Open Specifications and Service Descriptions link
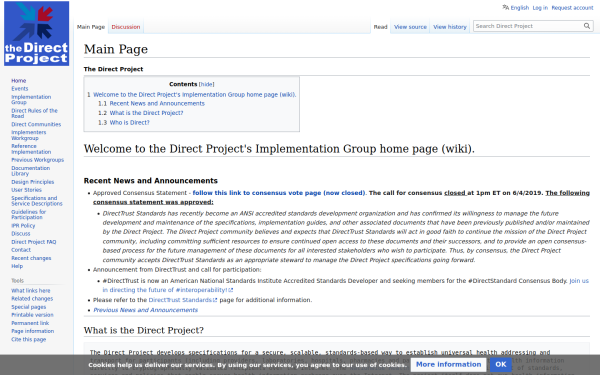 click(36, 201)
